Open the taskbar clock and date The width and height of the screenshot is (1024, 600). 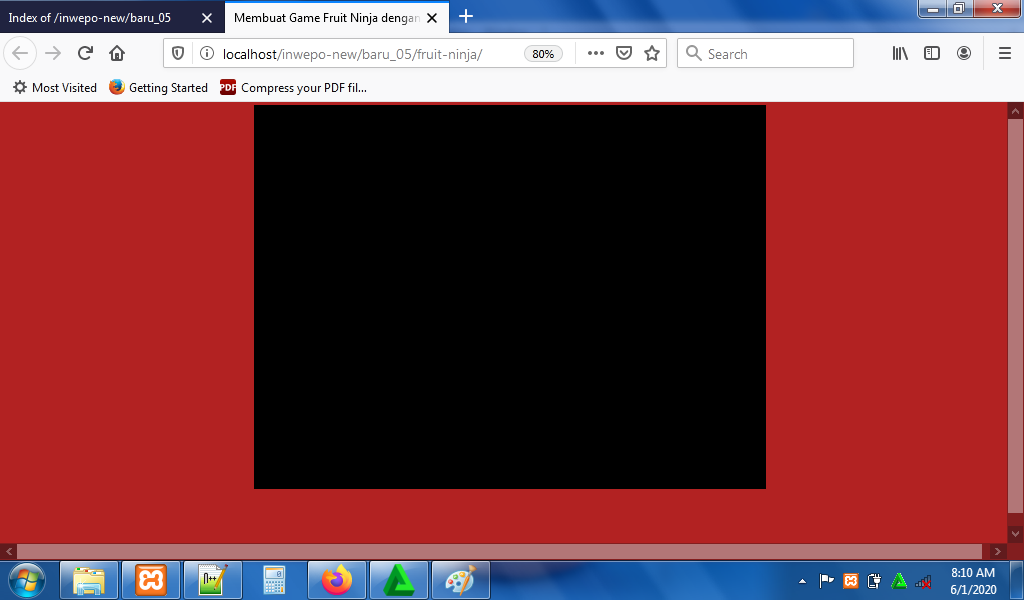tap(972, 580)
